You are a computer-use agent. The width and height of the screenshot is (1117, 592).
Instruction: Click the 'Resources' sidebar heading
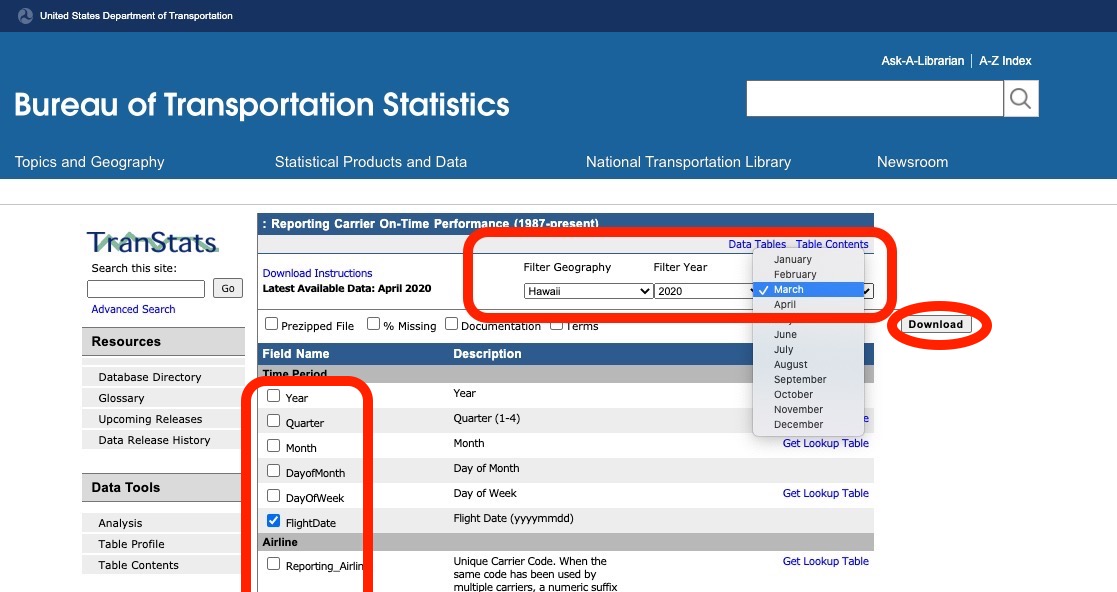126,341
